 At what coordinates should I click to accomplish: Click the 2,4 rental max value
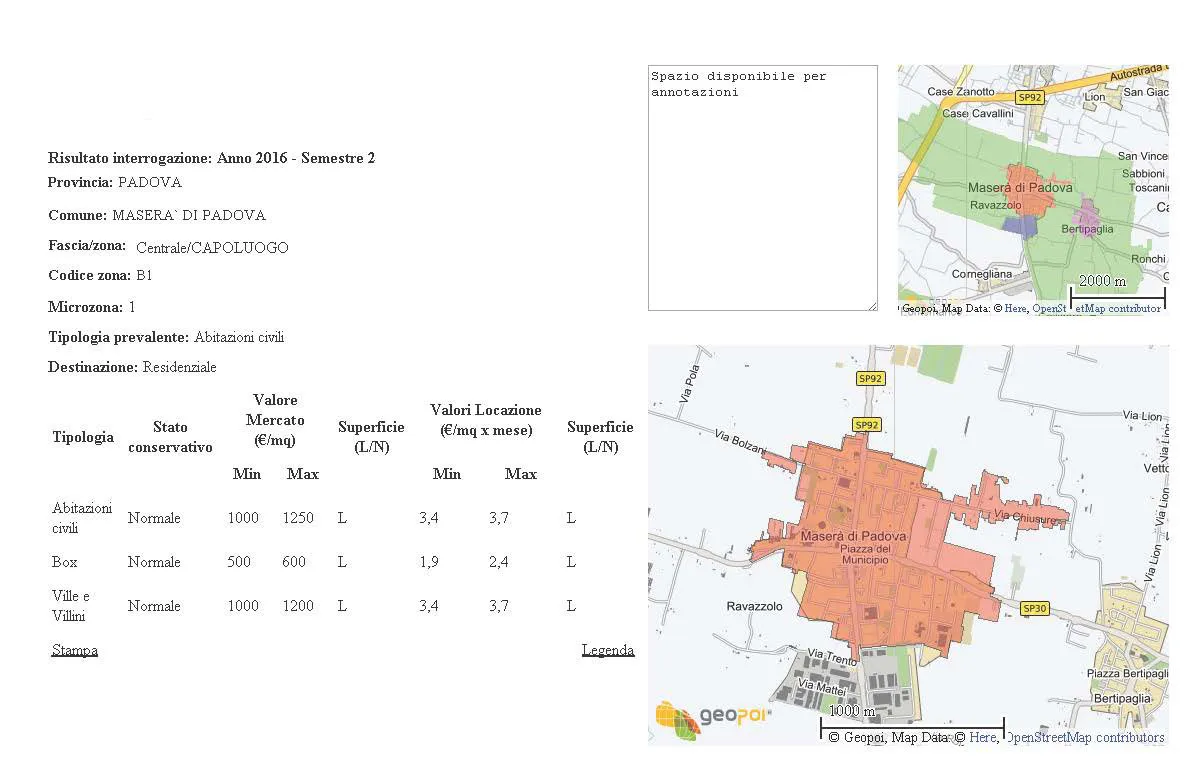[498, 562]
